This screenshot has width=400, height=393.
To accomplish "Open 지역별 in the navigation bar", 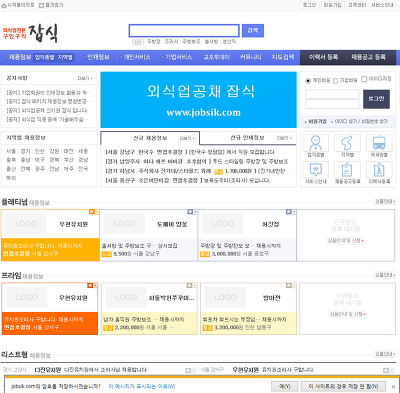I will tap(65, 57).
